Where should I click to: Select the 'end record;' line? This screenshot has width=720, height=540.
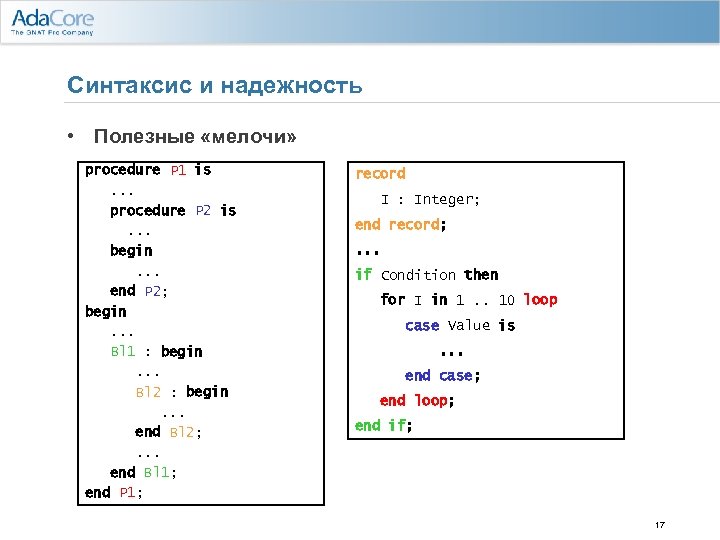point(400,225)
